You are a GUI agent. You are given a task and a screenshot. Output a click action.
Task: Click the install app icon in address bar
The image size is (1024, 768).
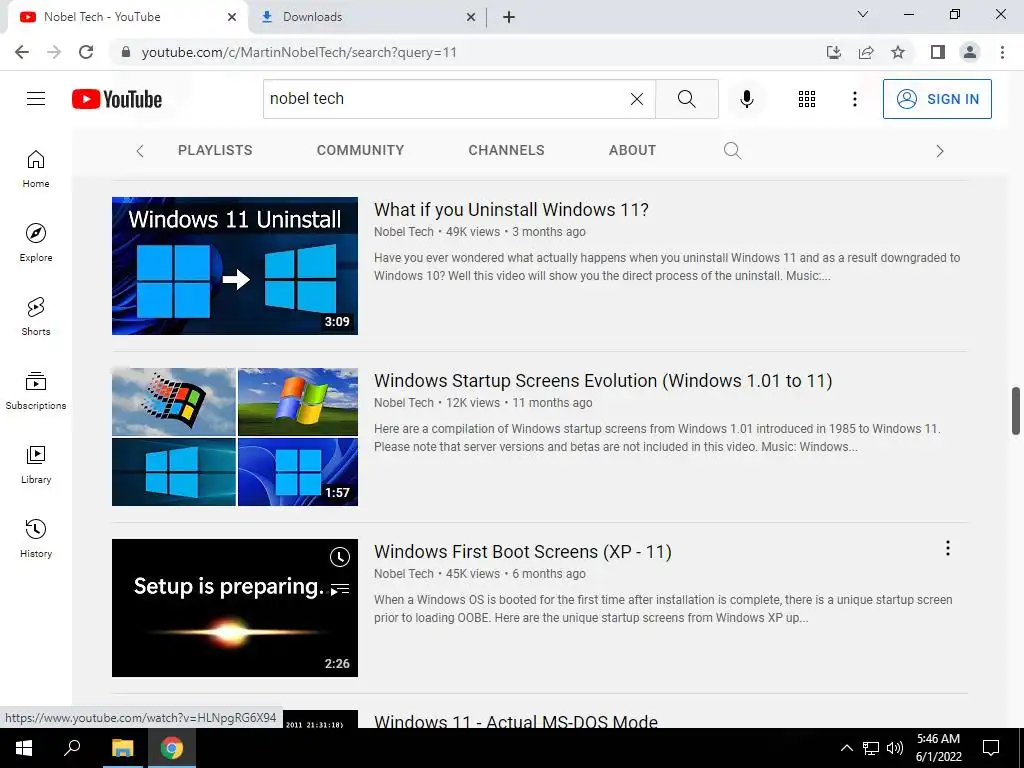834,52
